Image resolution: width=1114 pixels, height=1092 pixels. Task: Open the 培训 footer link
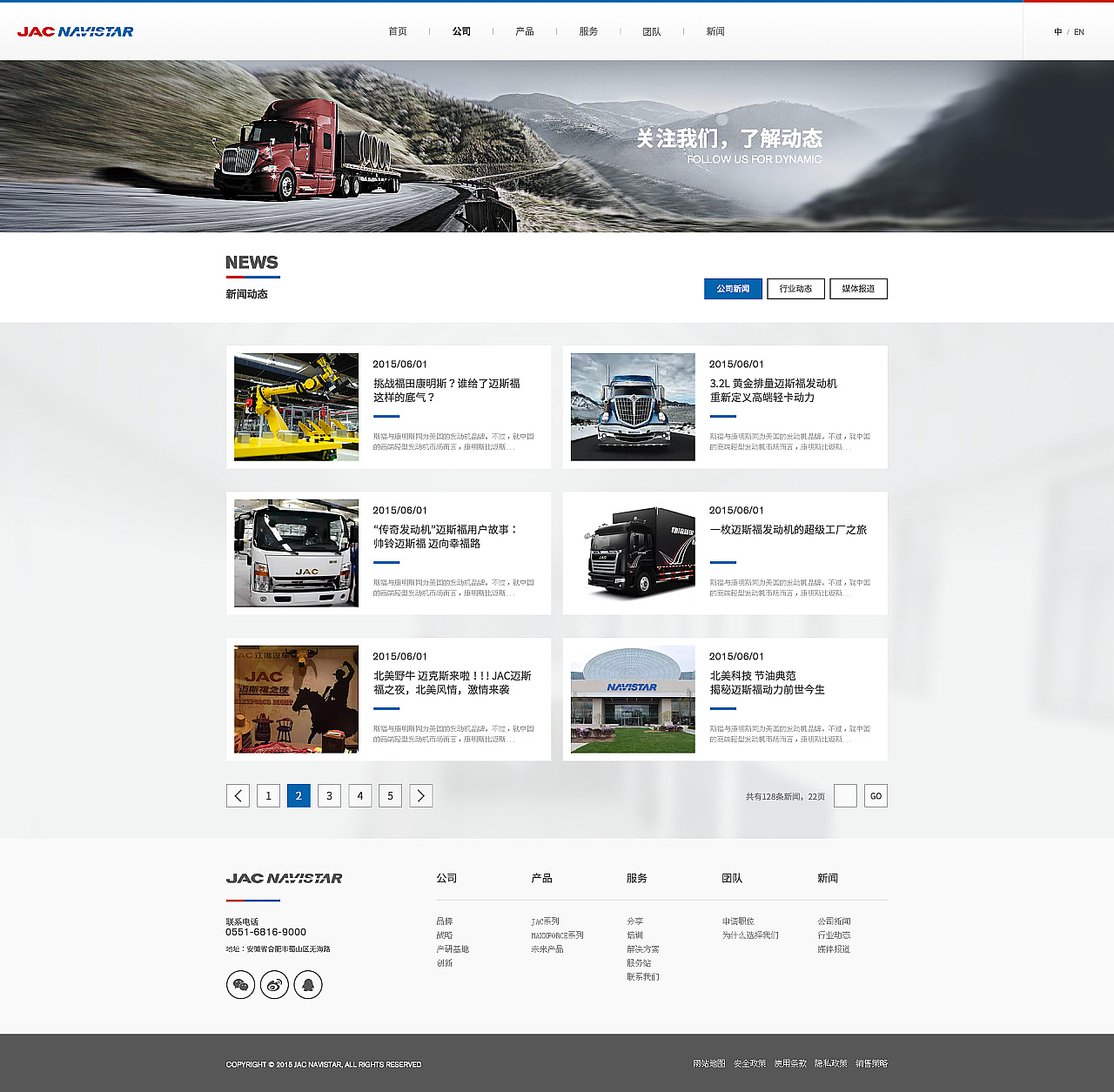coord(635,935)
